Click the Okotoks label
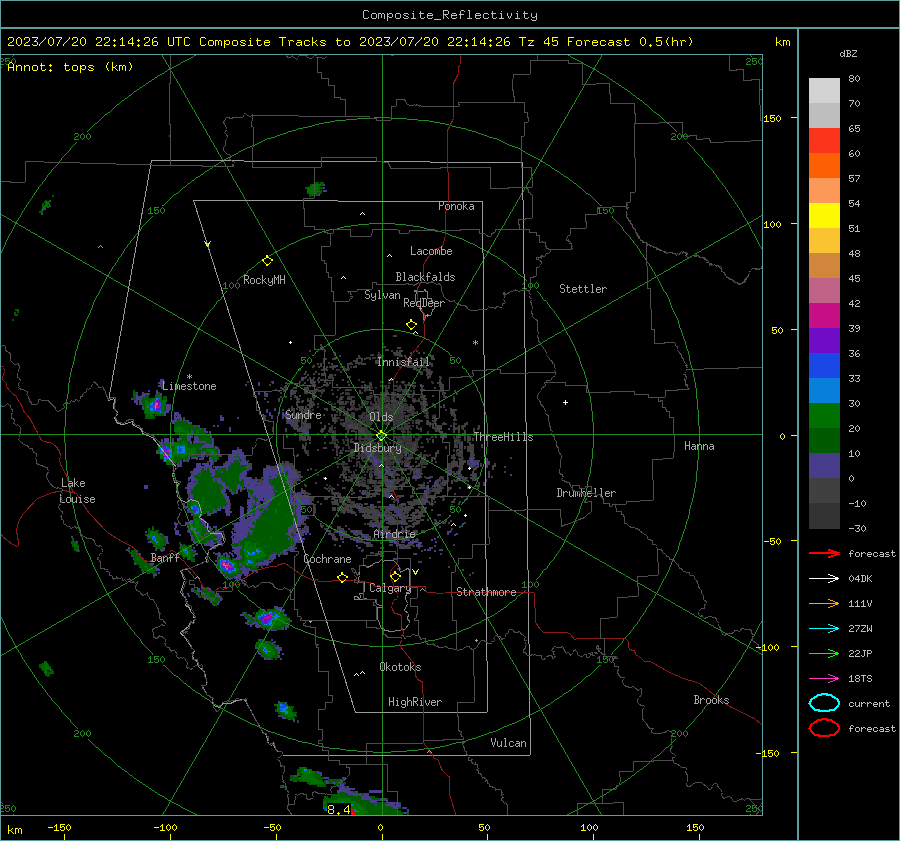Image resolution: width=900 pixels, height=841 pixels. click(400, 667)
